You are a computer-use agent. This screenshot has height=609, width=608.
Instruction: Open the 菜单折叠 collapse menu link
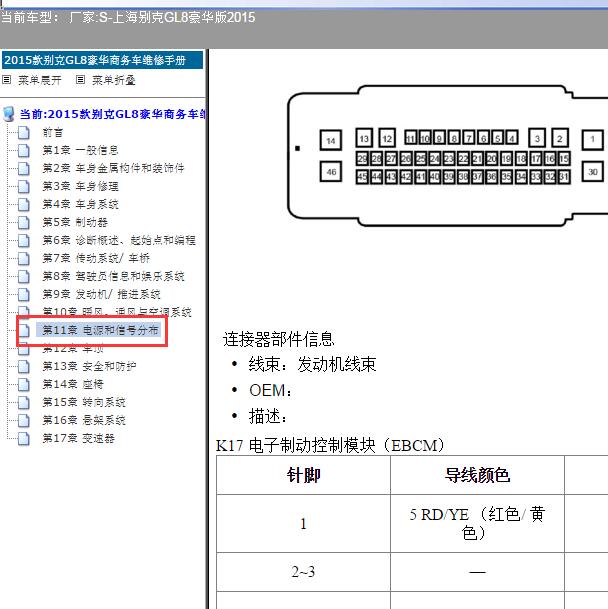coord(113,80)
